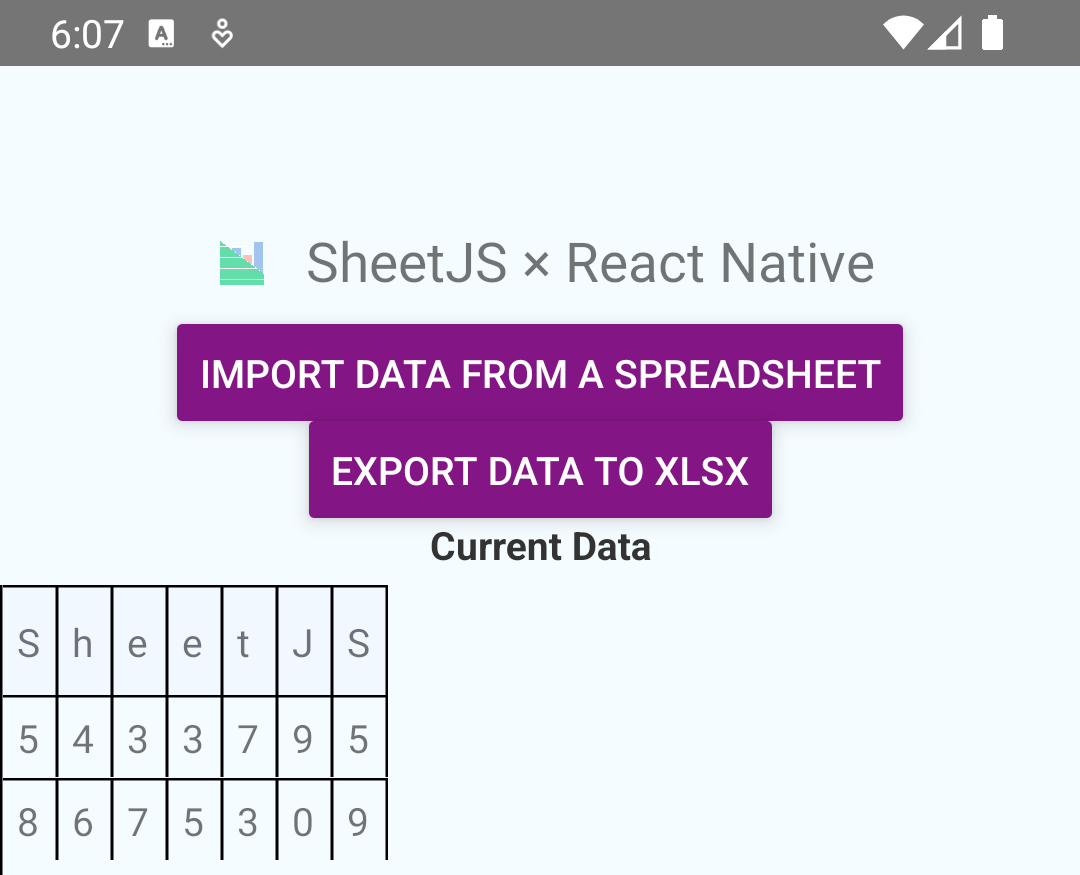Click the cell showing 8 in the bottom row
1080x875 pixels.
29,821
